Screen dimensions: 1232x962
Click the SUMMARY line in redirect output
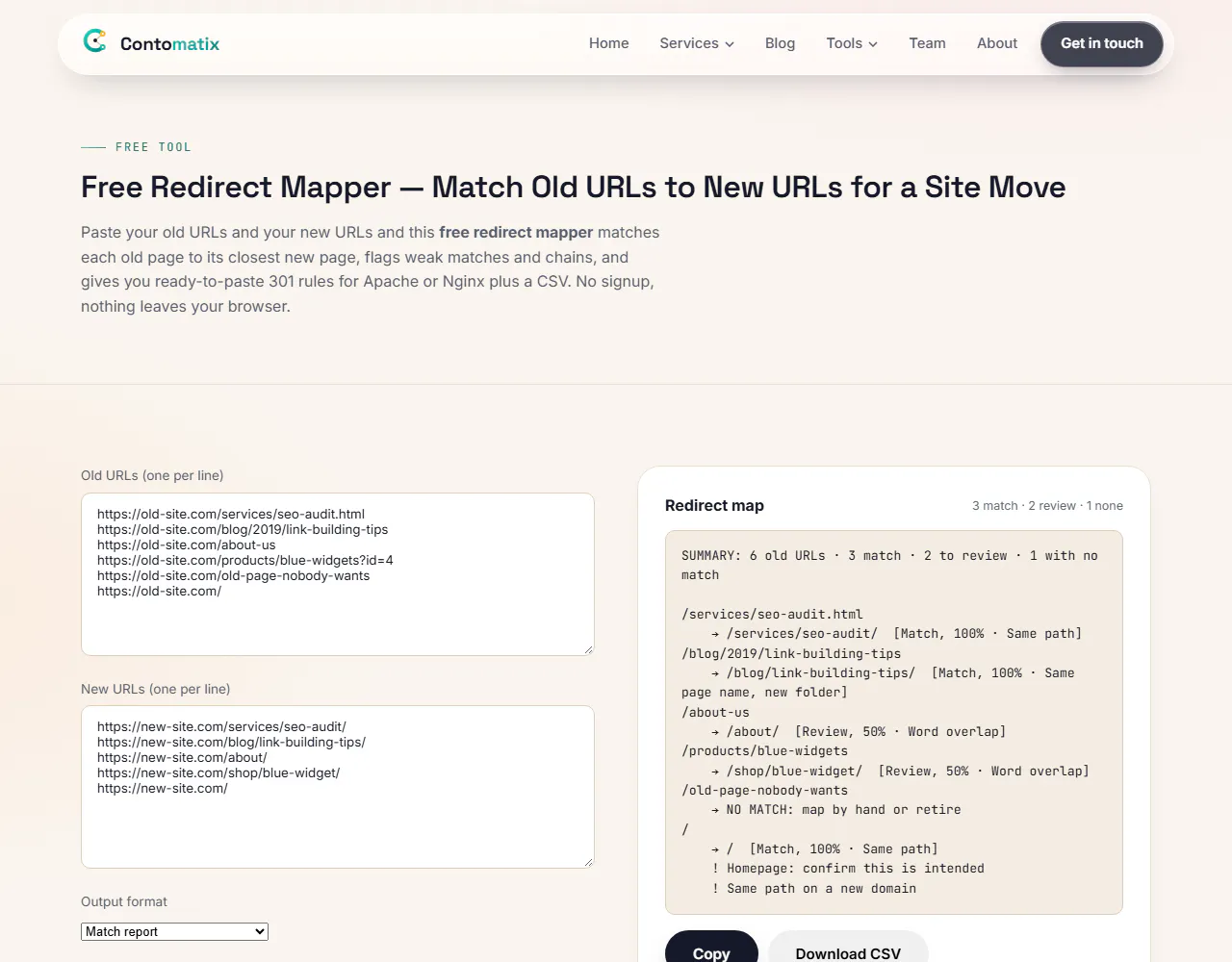(889, 566)
